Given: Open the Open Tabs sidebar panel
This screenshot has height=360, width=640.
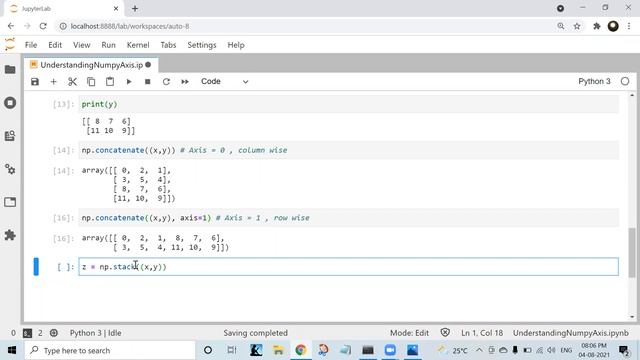Looking at the screenshot, I should [x=10, y=202].
